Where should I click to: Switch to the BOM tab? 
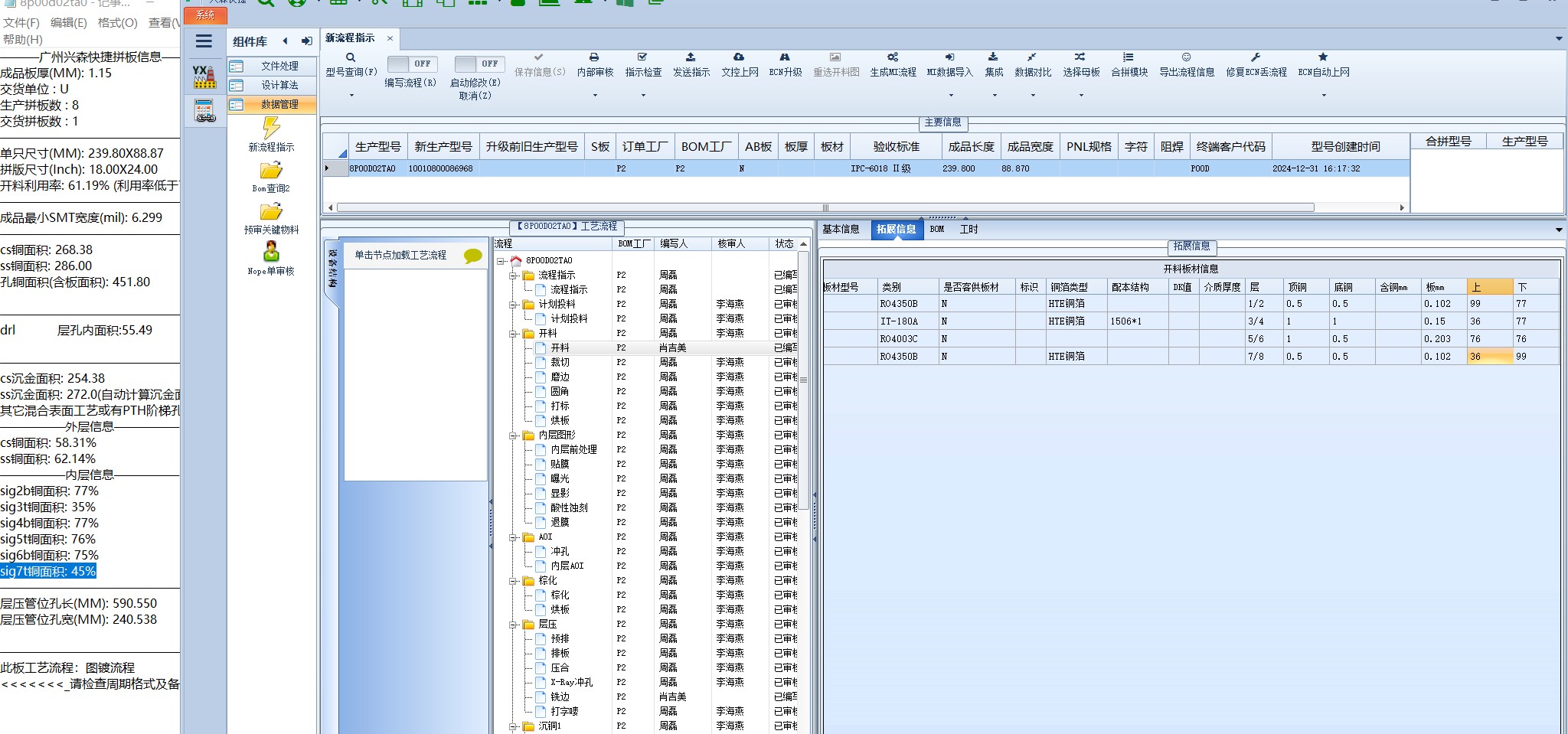click(937, 229)
